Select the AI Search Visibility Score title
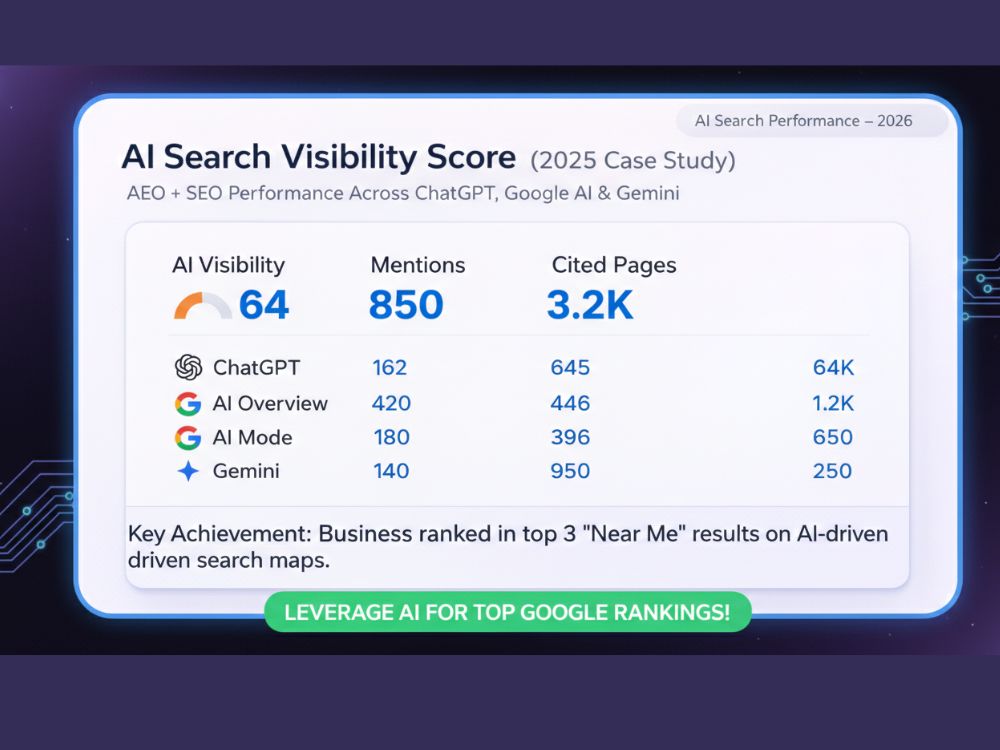Image resolution: width=1000 pixels, height=750 pixels. click(319, 157)
